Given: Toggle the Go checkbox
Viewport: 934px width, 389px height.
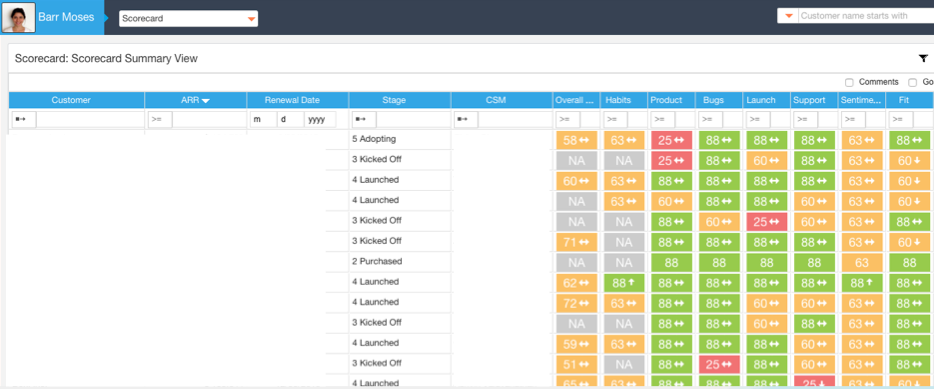Looking at the screenshot, I should pos(912,82).
